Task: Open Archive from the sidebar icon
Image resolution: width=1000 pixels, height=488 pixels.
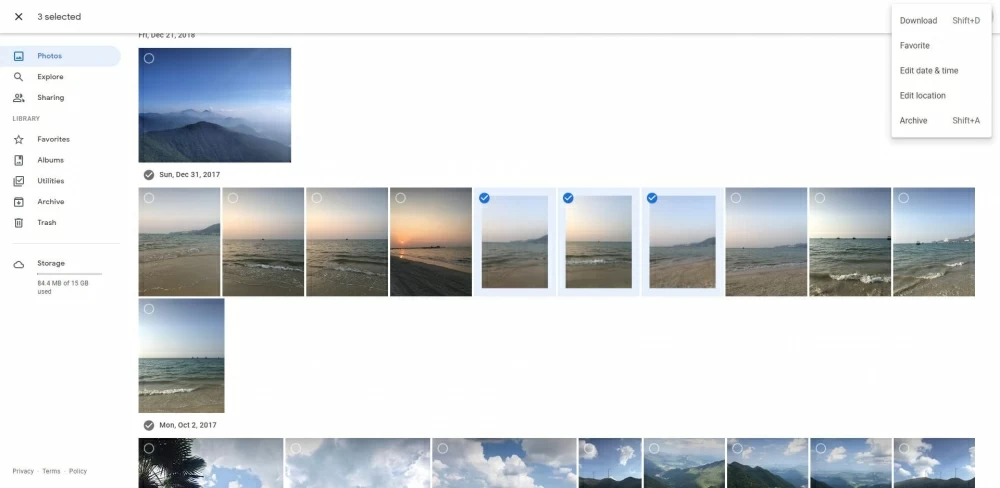Action: 18,202
